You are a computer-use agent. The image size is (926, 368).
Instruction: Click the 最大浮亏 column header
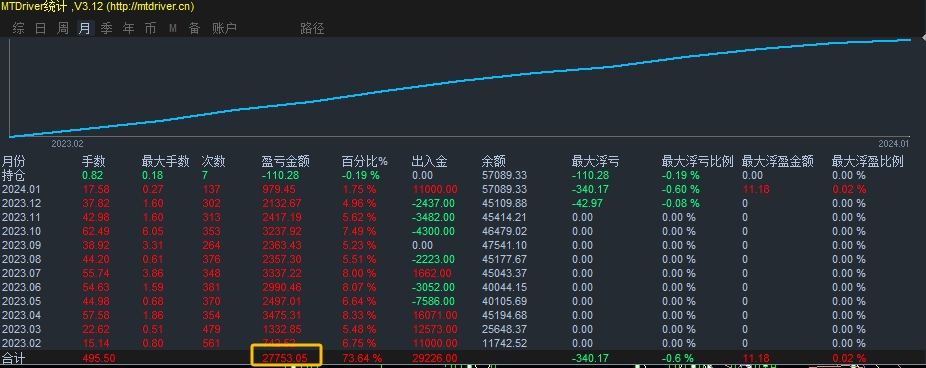(595, 161)
